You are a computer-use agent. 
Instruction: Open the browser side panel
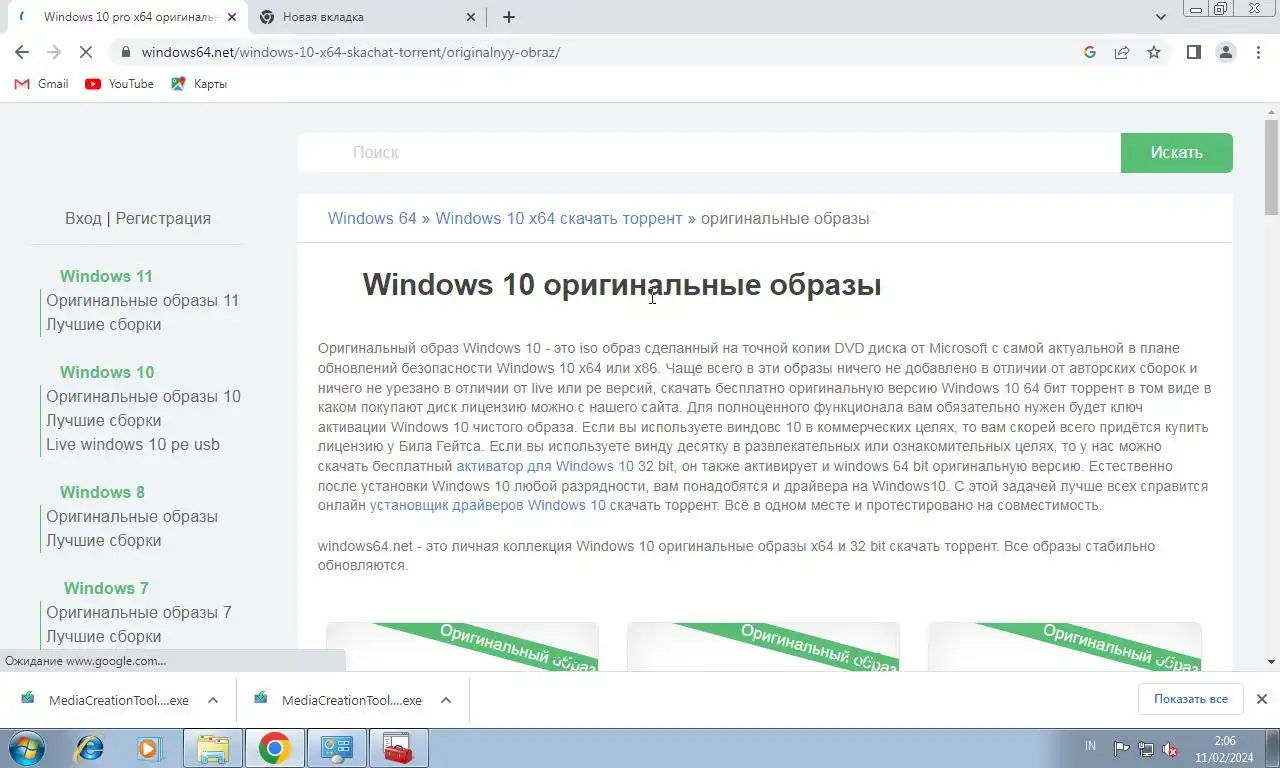(1193, 52)
